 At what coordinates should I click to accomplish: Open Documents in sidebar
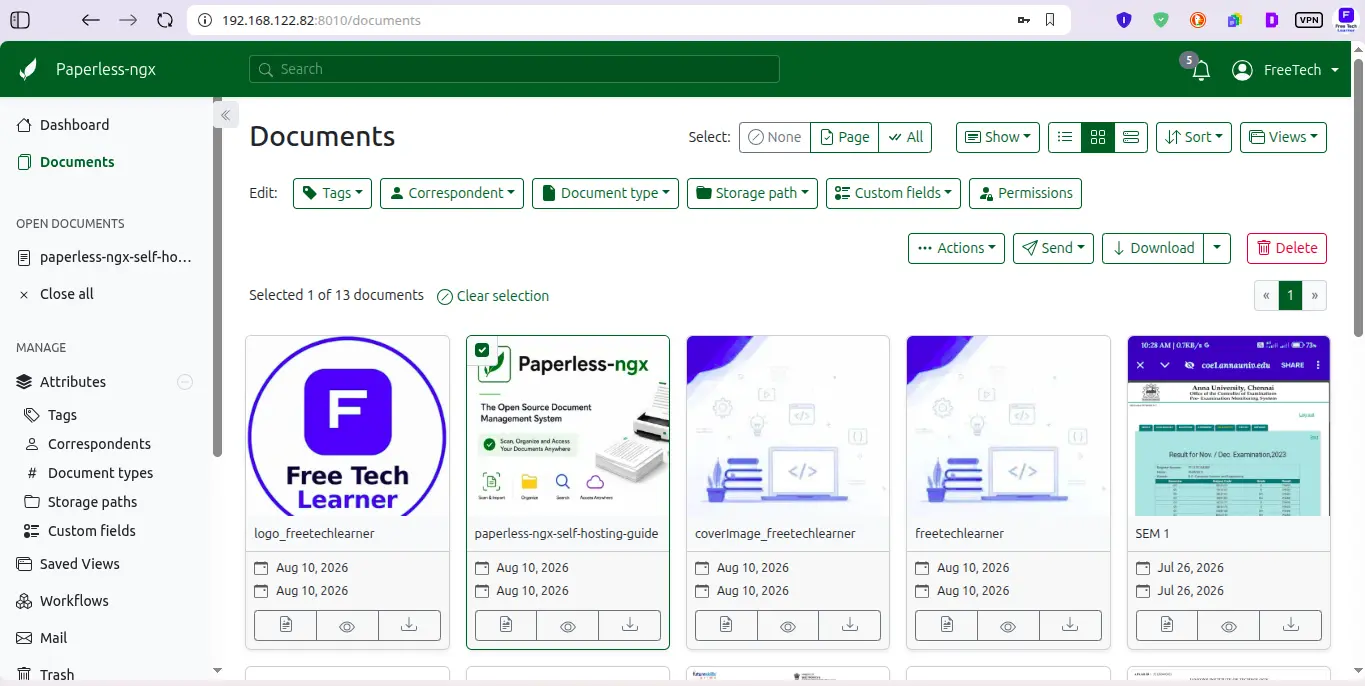(77, 162)
